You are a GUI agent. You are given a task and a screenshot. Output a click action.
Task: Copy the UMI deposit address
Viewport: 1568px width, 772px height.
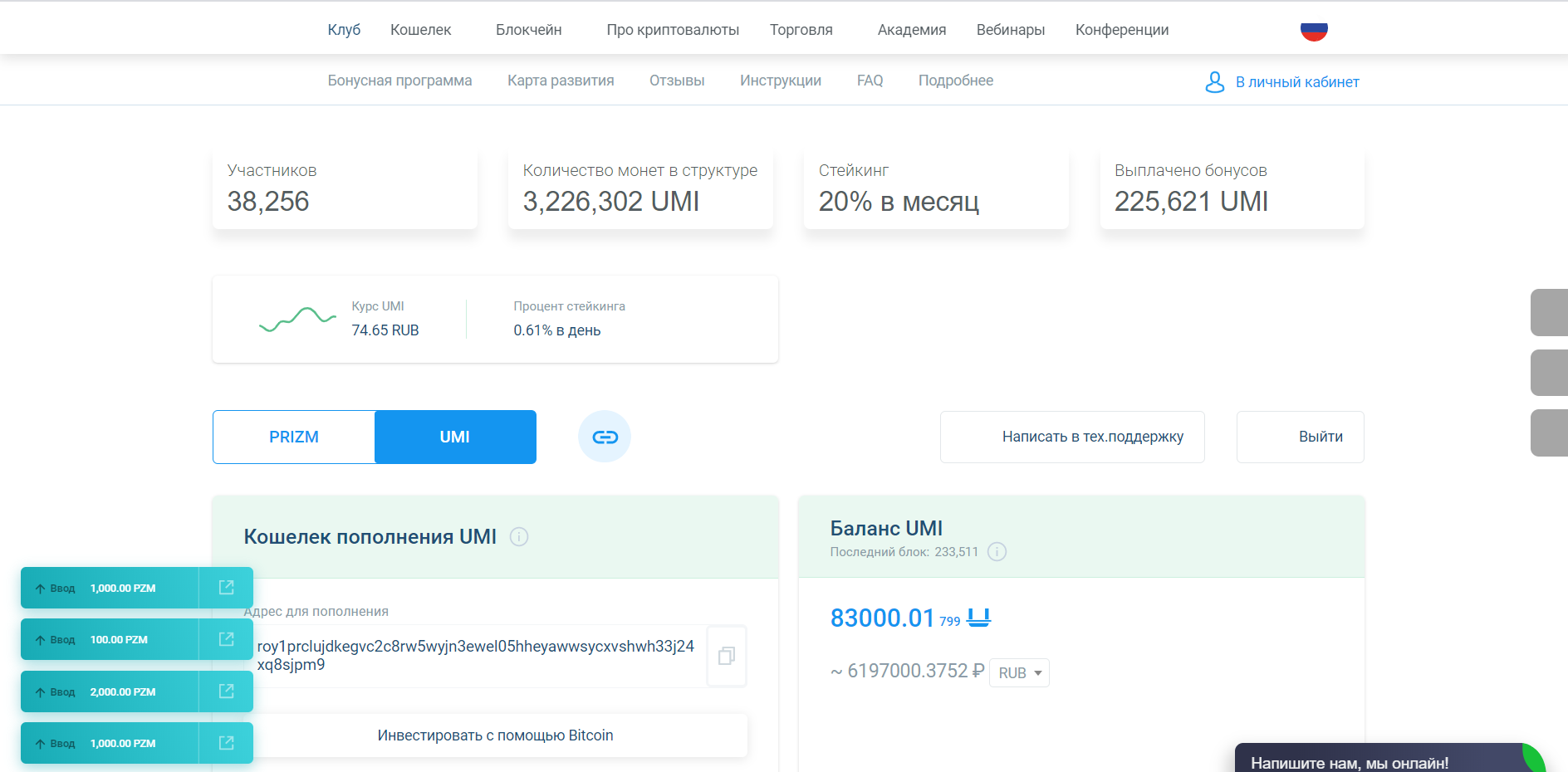click(727, 656)
